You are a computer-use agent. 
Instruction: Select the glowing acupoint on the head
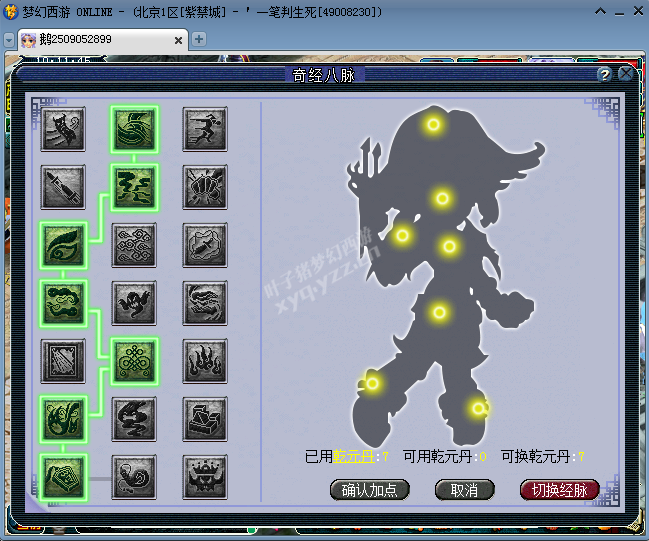tap(433, 124)
